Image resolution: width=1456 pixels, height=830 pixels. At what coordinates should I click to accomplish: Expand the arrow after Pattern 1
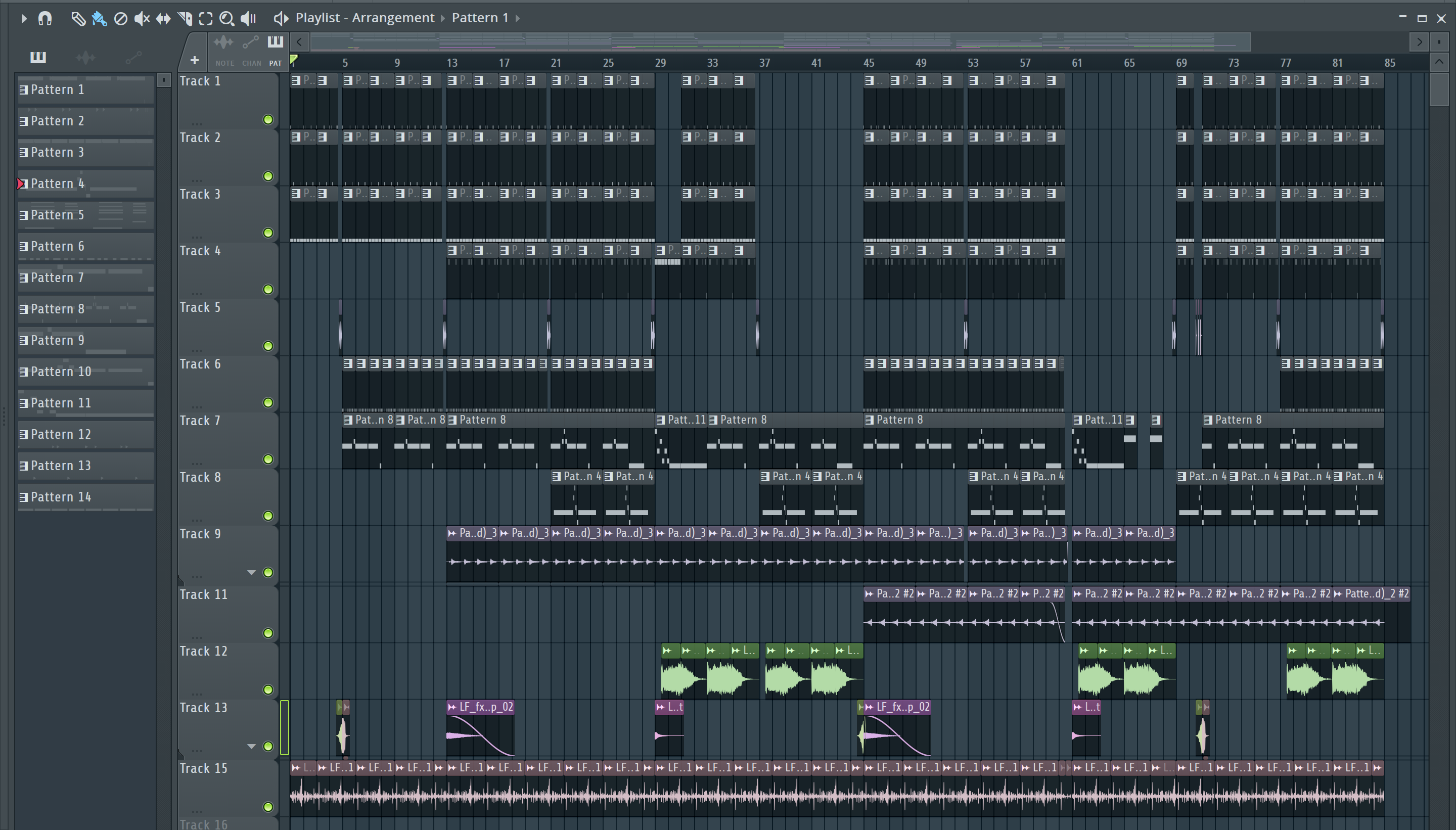(x=518, y=18)
